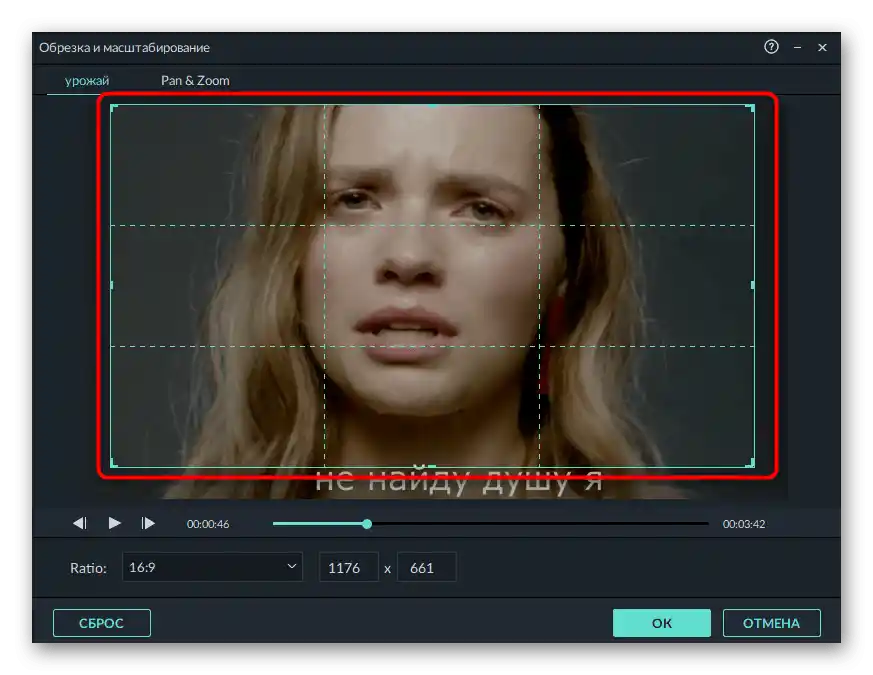Step back to previous frame
The width and height of the screenshot is (873, 675).
(x=80, y=523)
